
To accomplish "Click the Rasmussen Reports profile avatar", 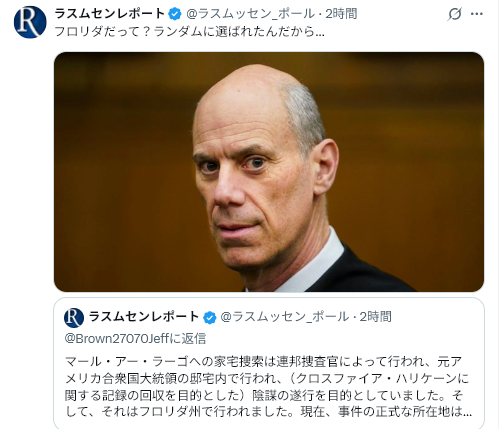I will (x=30, y=22).
